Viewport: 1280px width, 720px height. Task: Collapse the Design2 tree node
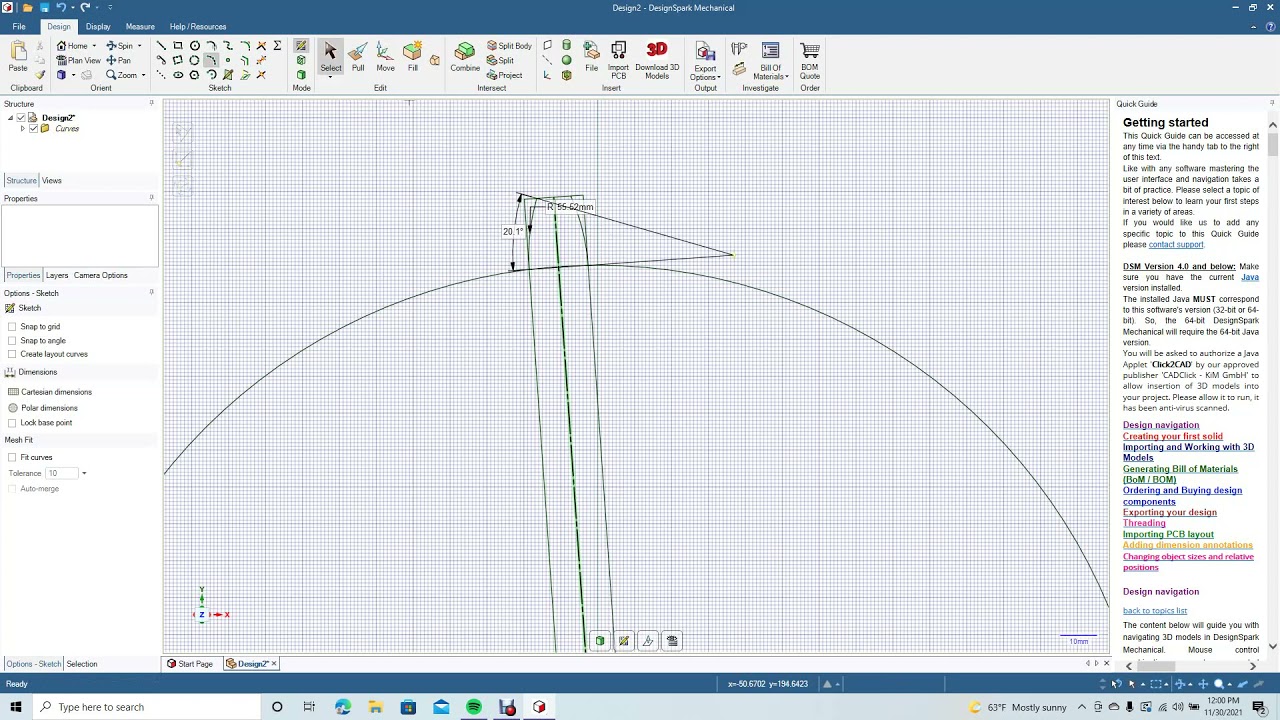[10, 118]
